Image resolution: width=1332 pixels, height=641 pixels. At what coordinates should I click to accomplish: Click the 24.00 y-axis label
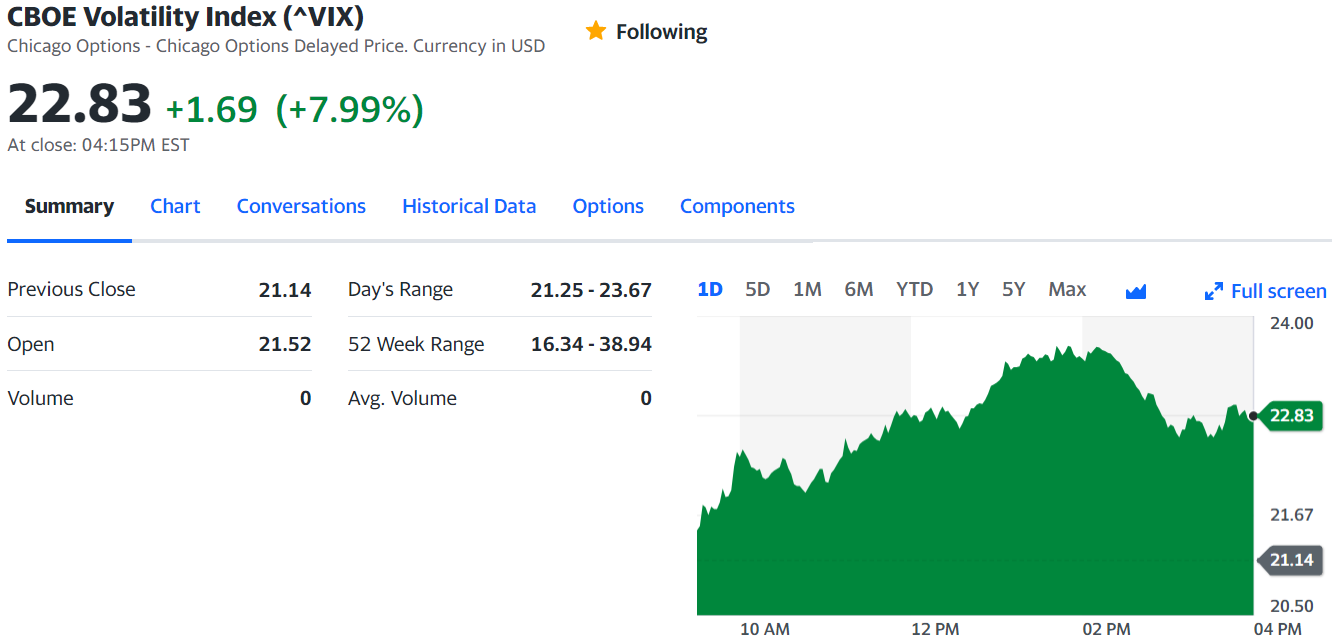point(1292,323)
